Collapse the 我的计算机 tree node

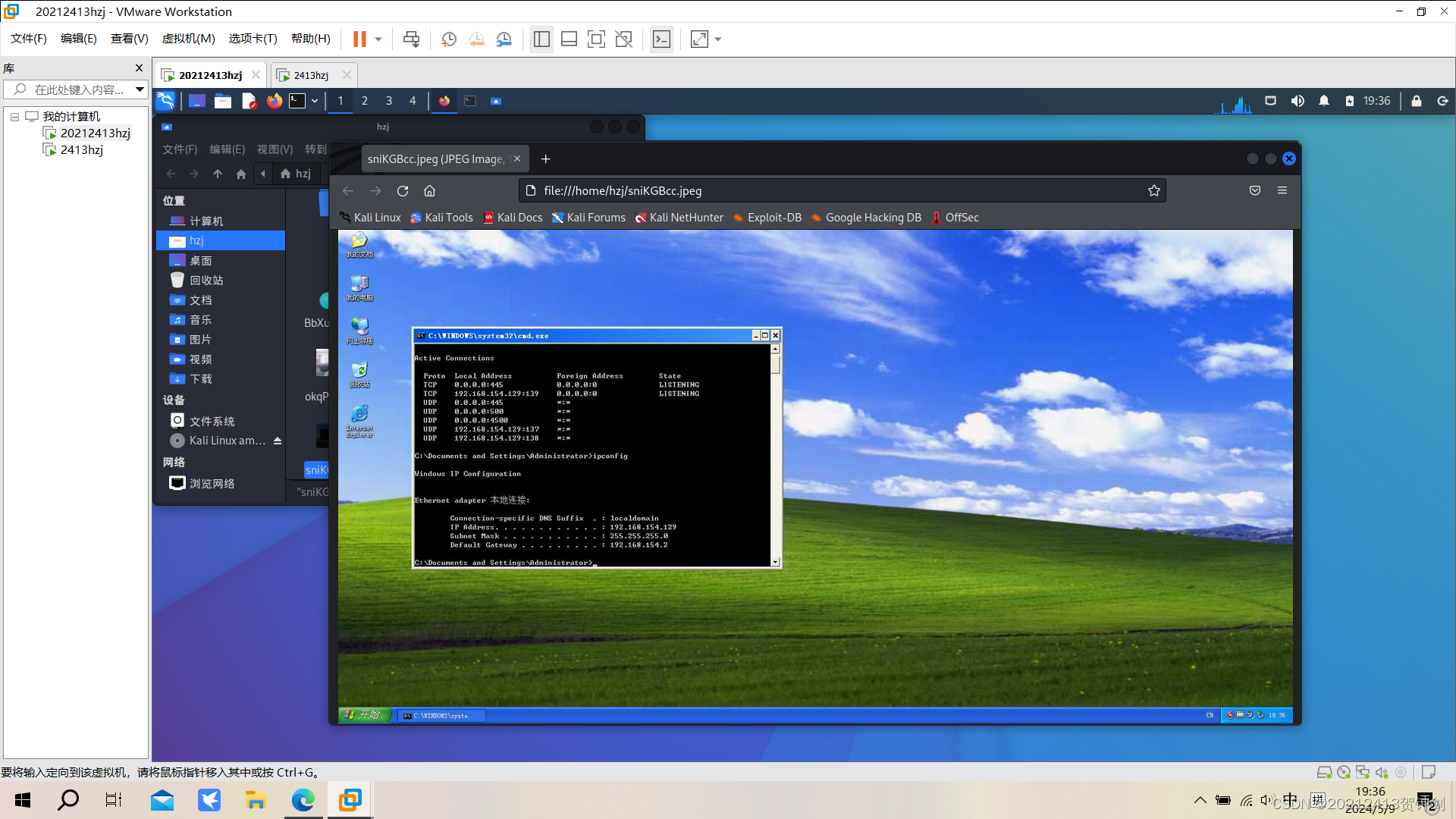click(x=14, y=116)
